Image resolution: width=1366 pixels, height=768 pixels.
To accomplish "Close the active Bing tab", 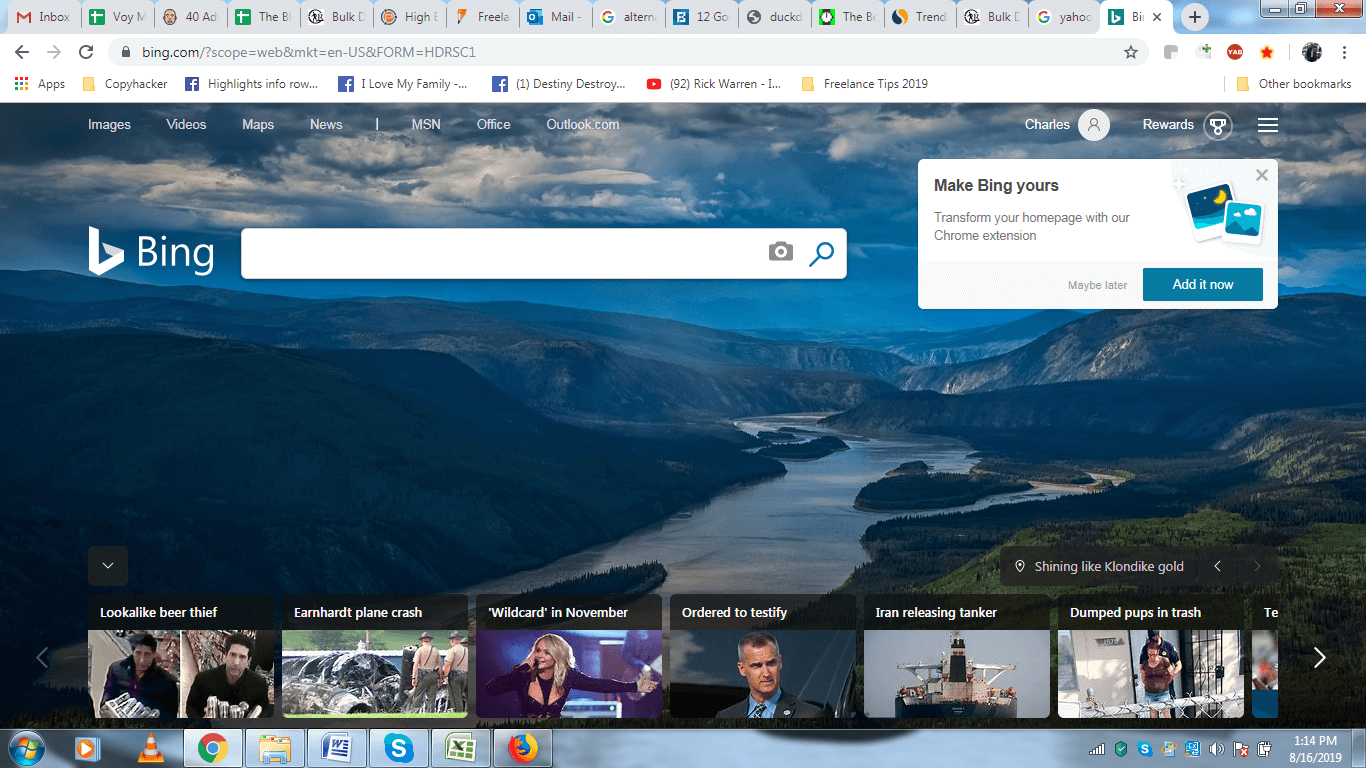I will click(1157, 17).
